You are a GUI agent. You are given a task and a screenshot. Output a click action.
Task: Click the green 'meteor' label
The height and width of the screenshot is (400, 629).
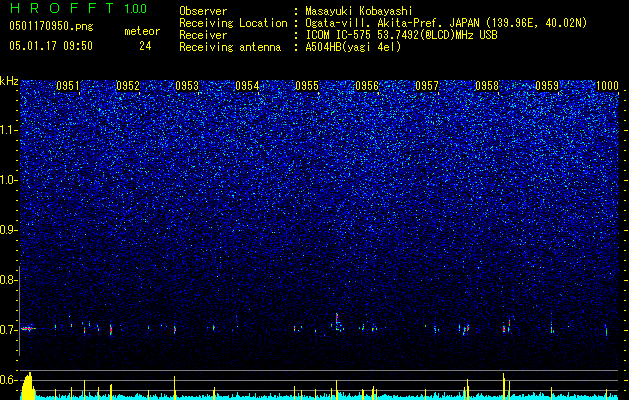142,31
